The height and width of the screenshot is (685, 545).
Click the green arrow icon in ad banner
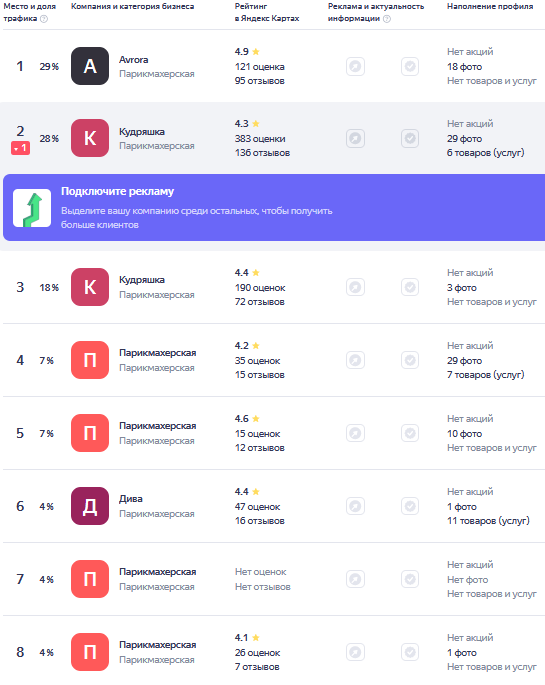(32, 208)
